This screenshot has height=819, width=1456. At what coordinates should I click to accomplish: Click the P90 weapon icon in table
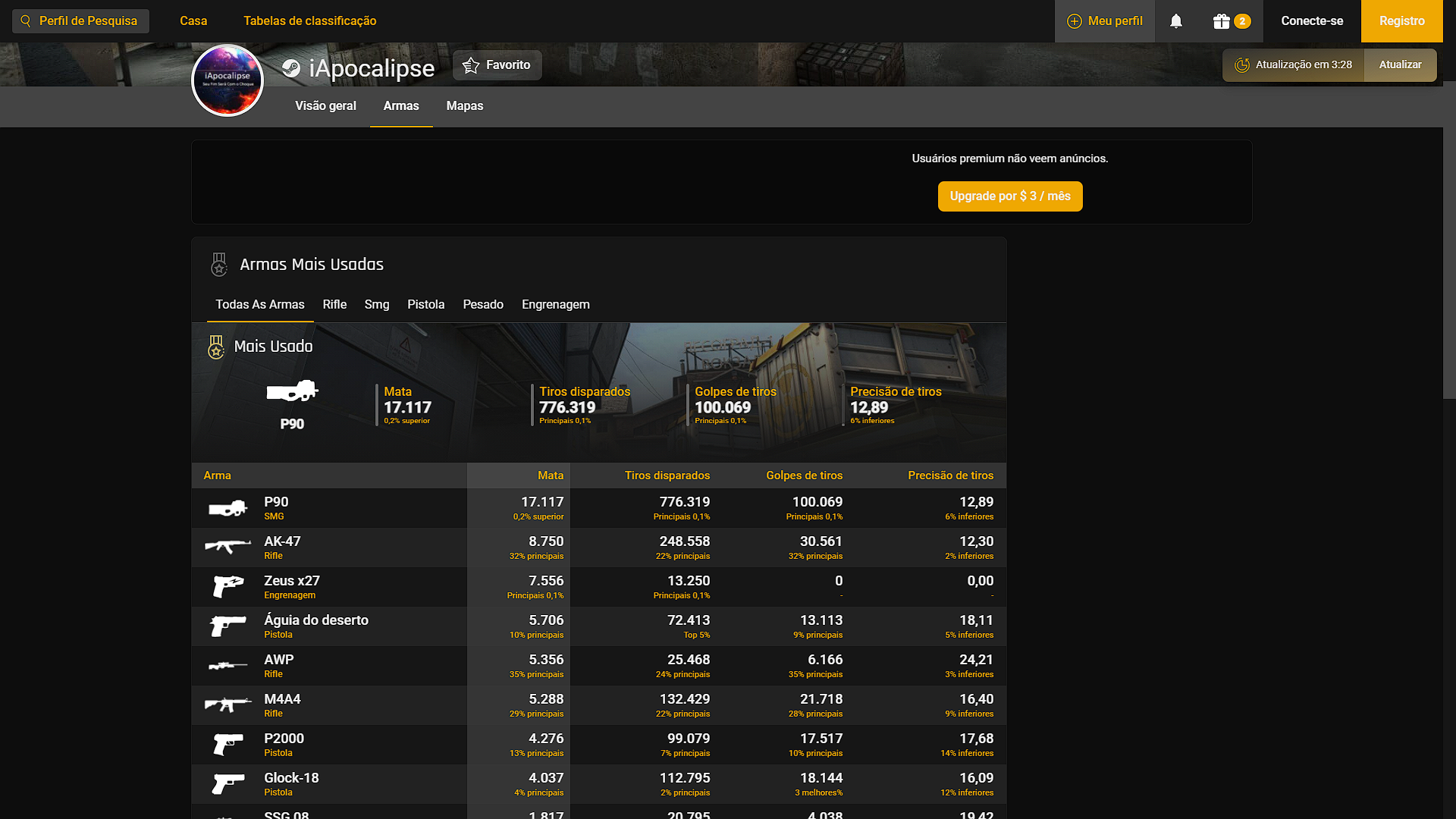click(227, 508)
